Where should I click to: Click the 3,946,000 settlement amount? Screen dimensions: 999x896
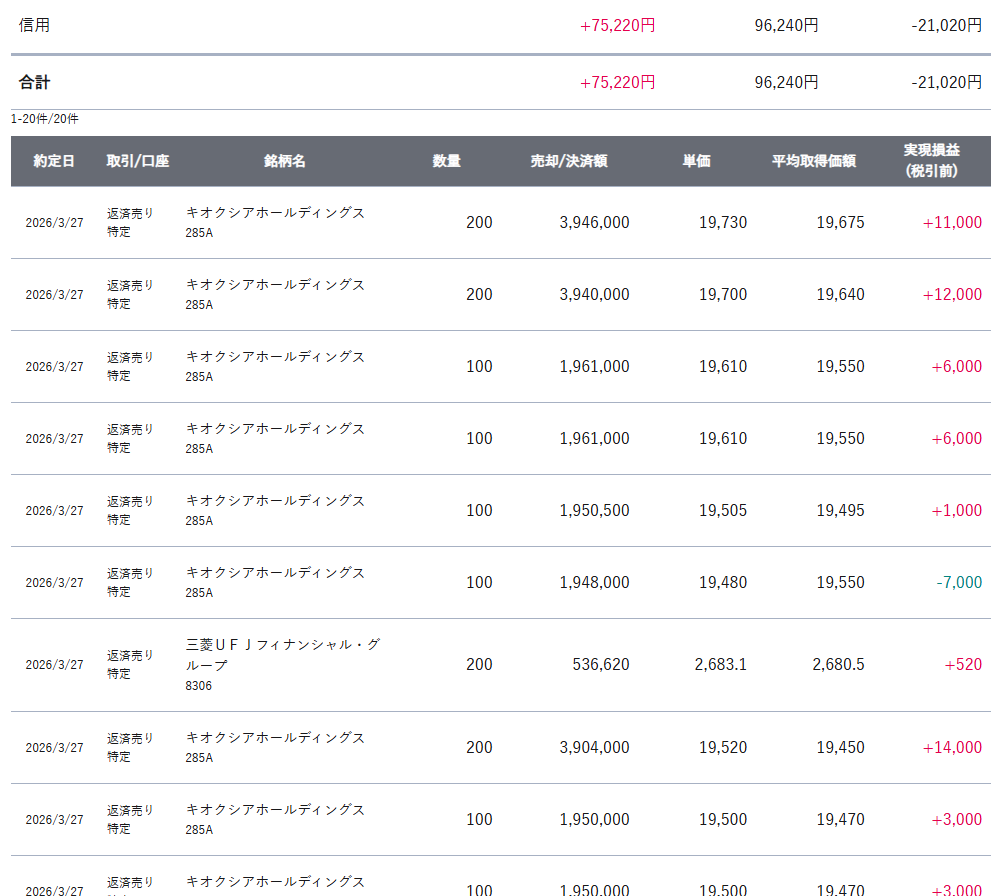(x=594, y=222)
